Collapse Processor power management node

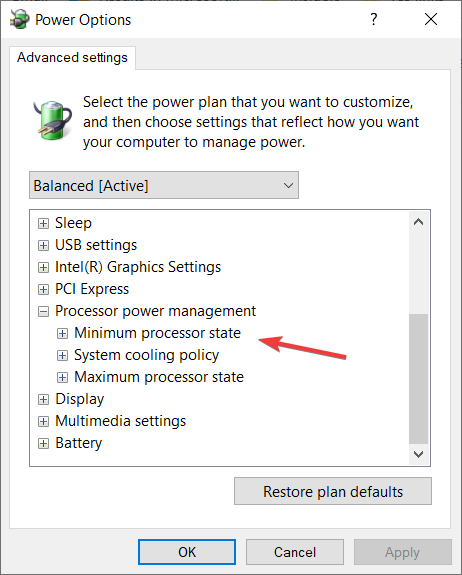(x=43, y=312)
